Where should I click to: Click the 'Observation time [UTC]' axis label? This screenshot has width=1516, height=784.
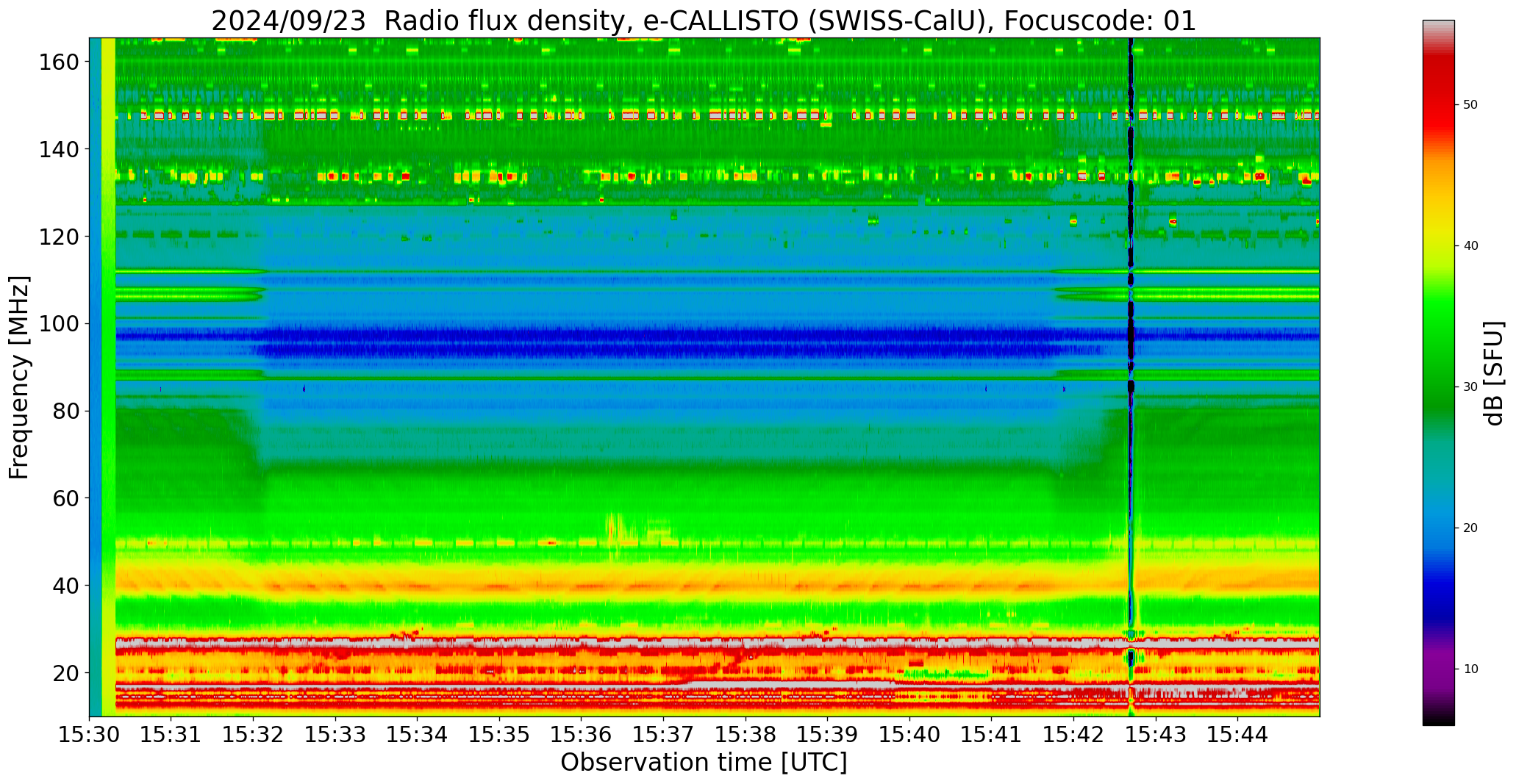(x=704, y=763)
